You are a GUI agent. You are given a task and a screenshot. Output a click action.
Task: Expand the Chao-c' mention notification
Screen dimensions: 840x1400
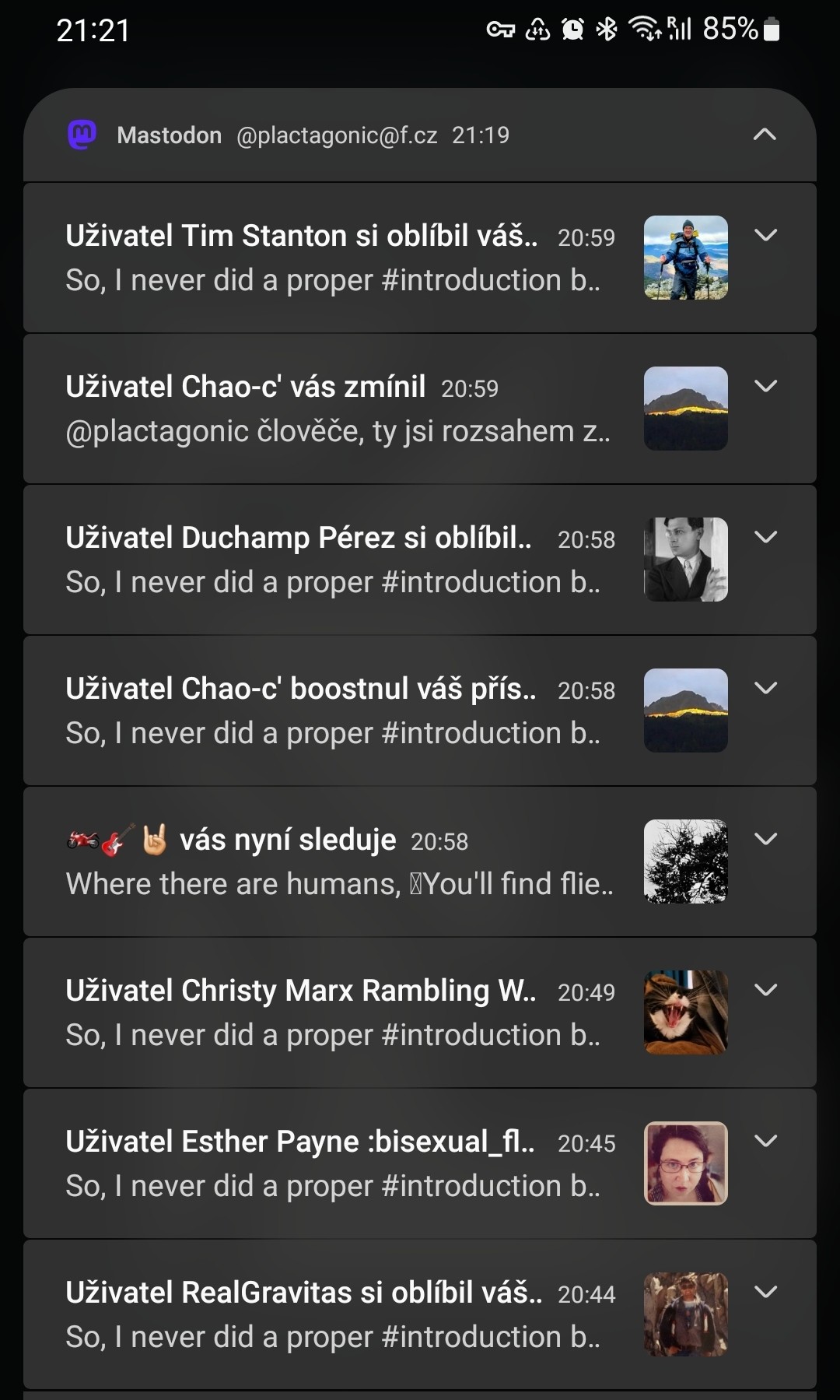(x=765, y=386)
